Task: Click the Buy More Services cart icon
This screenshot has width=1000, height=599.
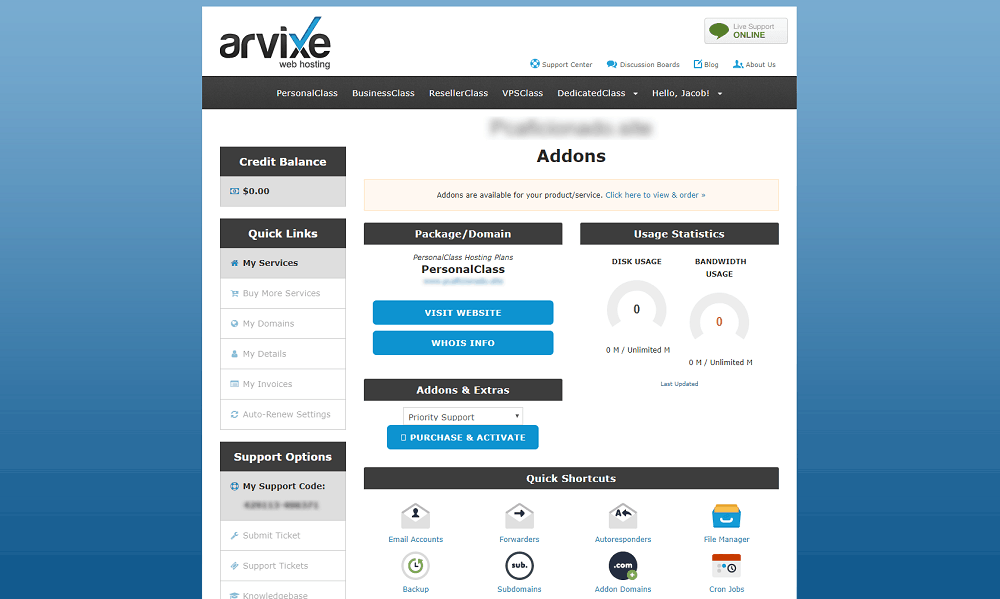Action: 234,293
